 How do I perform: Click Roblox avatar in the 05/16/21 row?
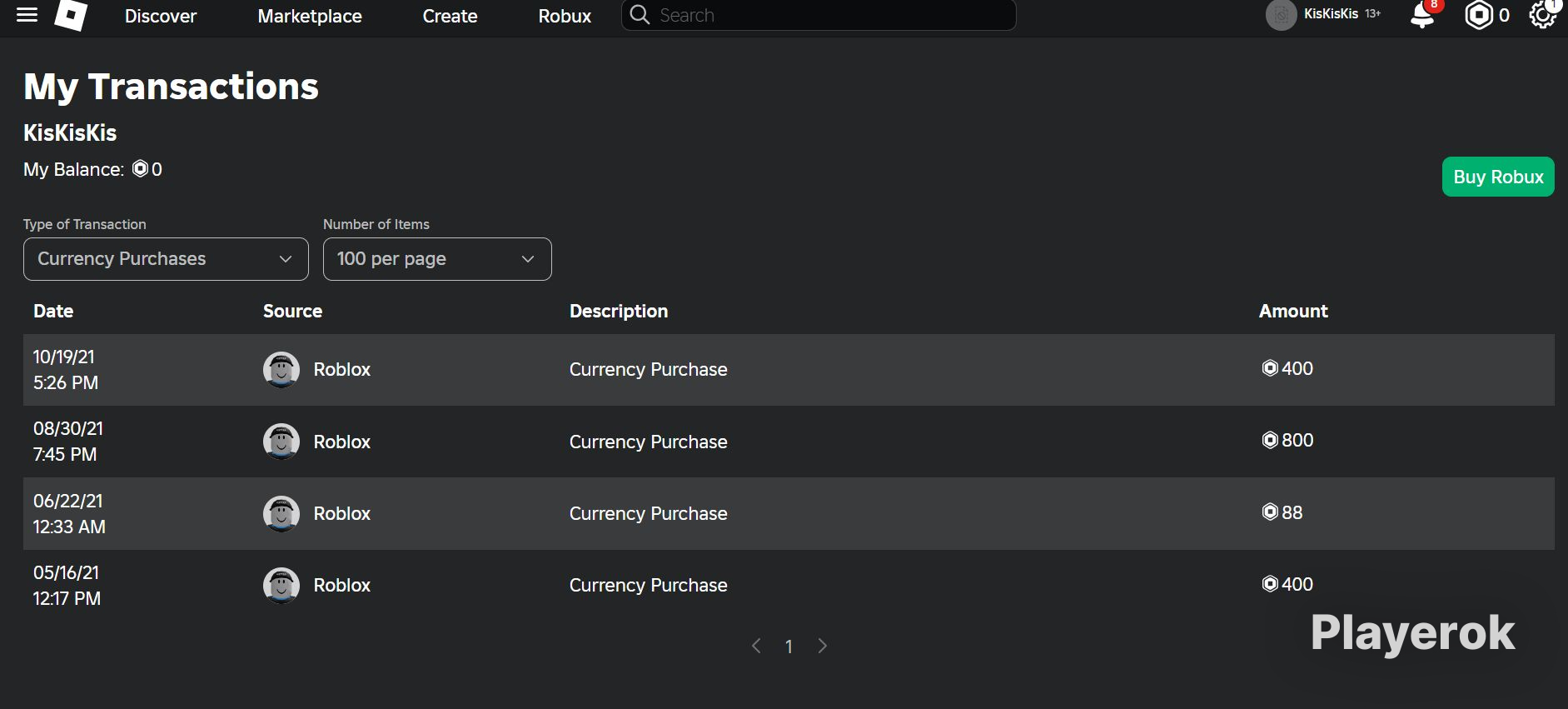281,585
